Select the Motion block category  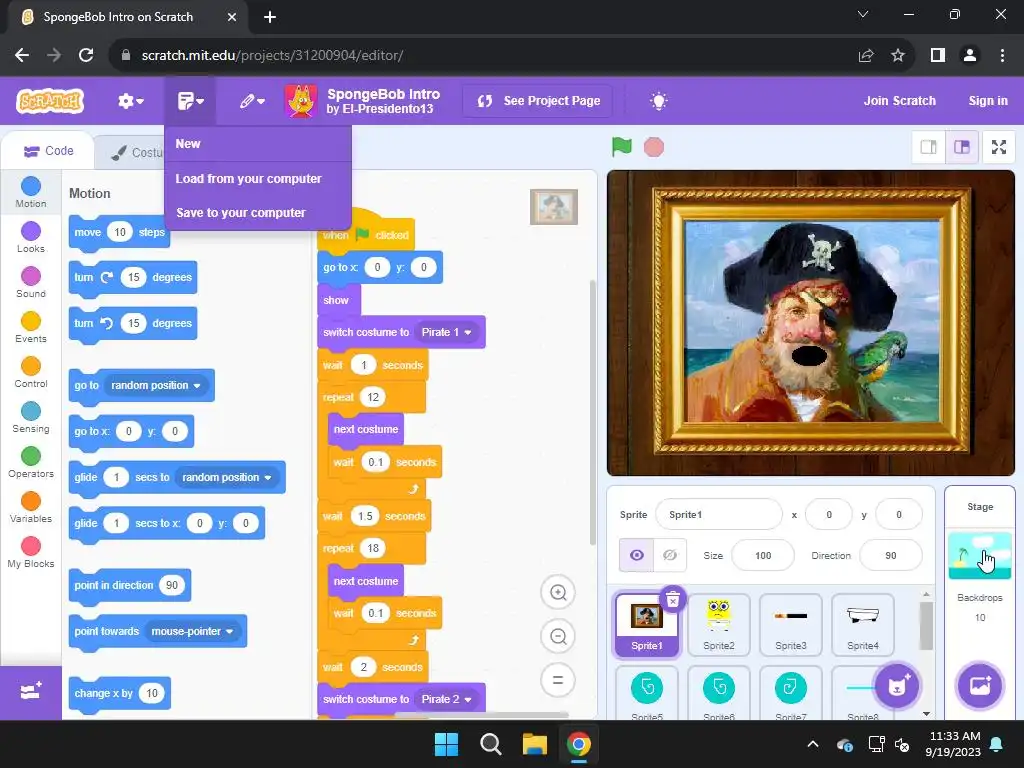[31, 192]
